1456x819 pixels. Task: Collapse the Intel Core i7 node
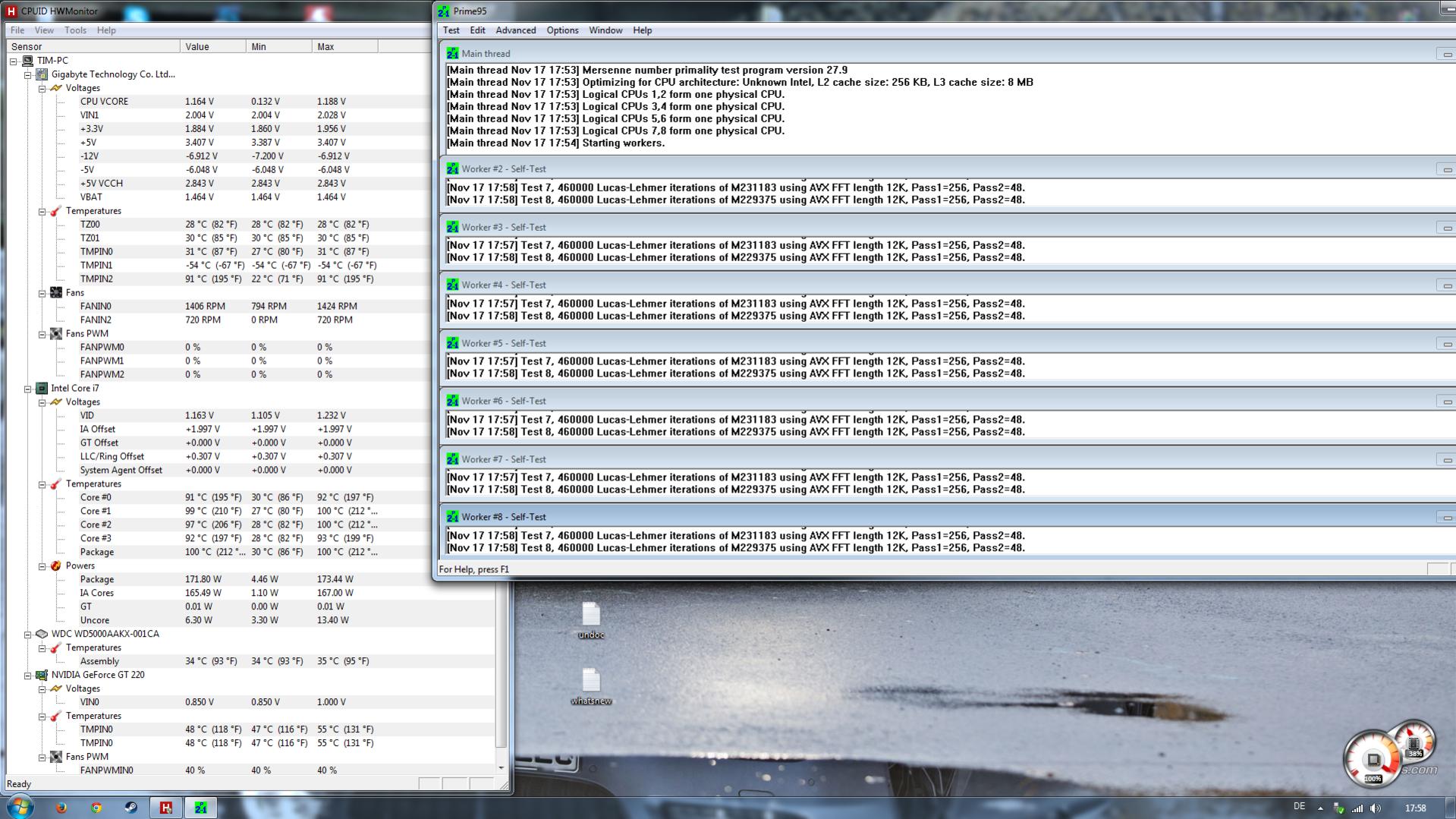coord(28,389)
